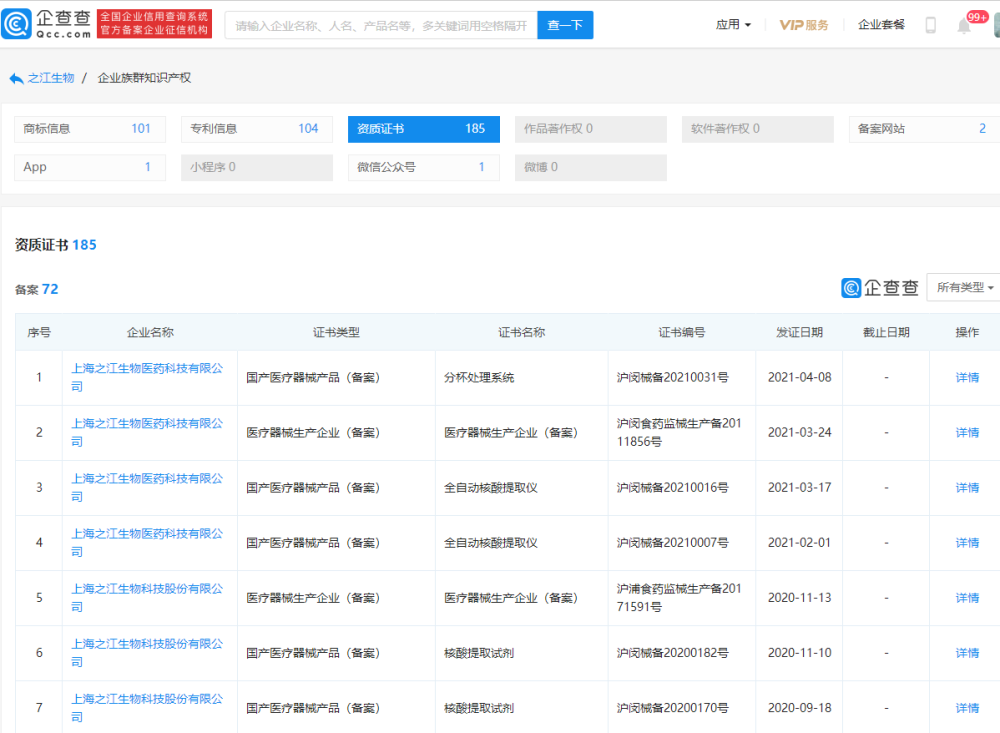Image resolution: width=1000 pixels, height=733 pixels.
Task: Click the 证书类型 column header
Action: (336, 332)
